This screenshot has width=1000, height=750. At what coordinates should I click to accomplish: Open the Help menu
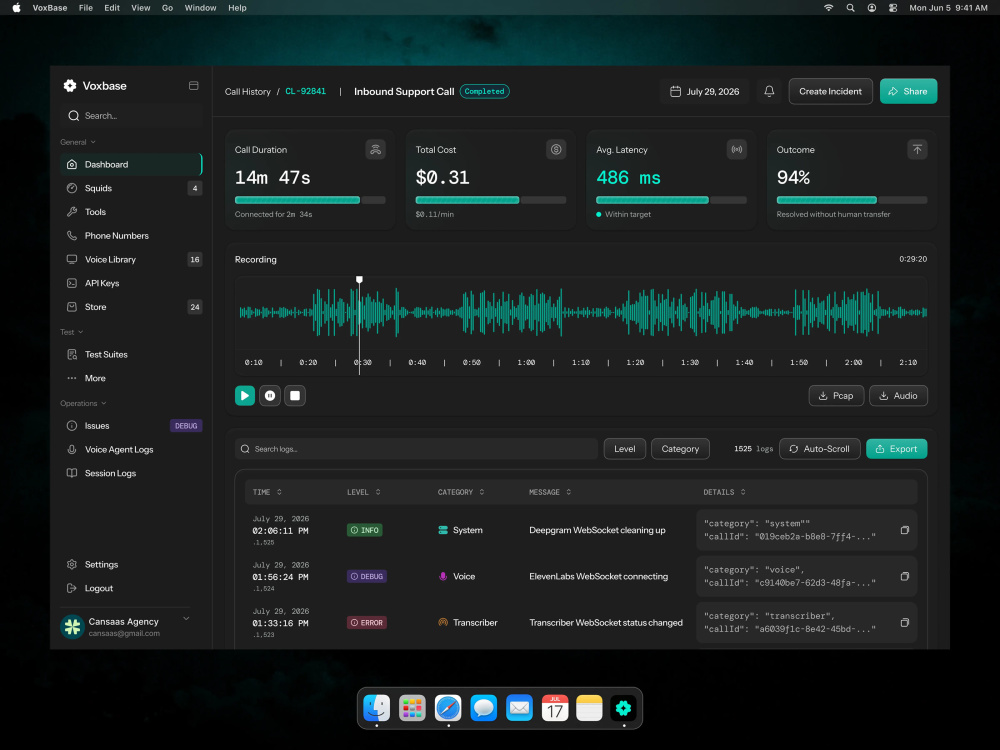[x=237, y=8]
